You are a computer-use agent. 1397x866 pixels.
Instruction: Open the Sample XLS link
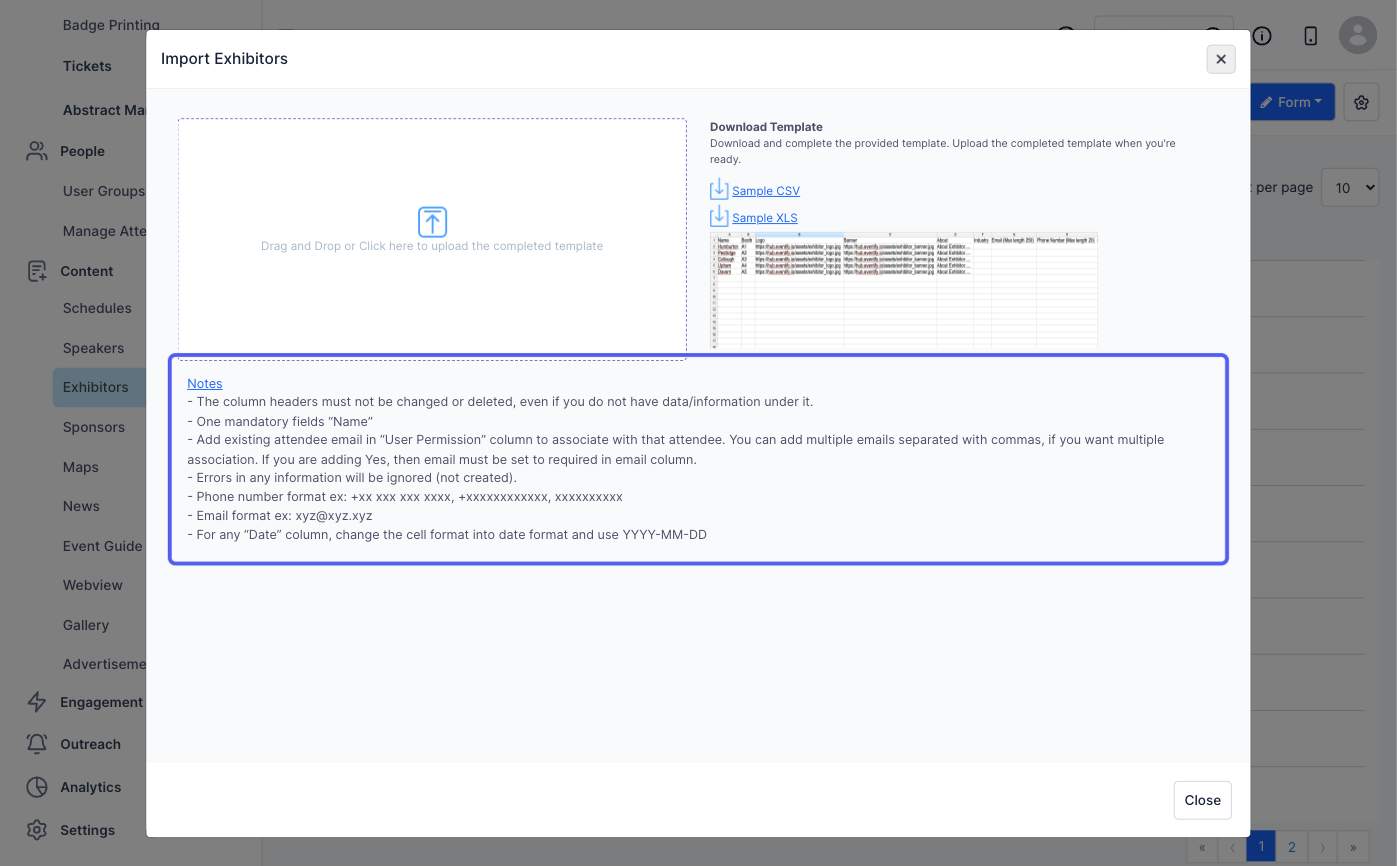(765, 218)
